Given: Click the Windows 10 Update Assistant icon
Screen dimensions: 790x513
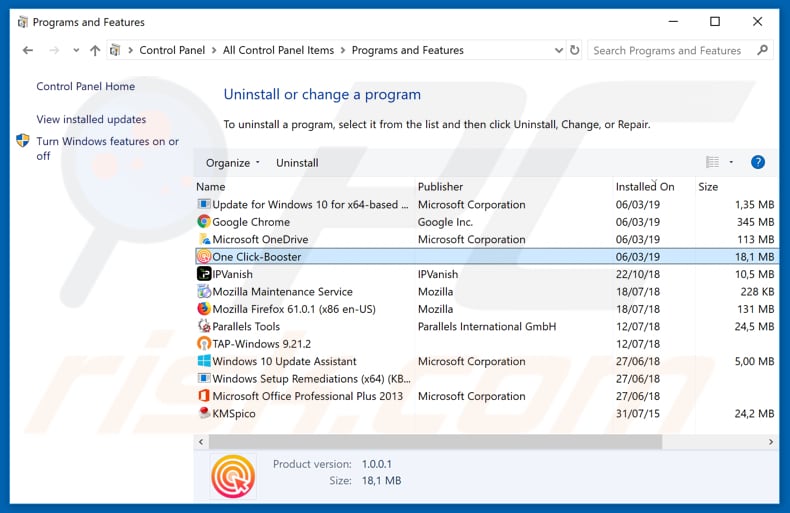Looking at the screenshot, I should click(x=204, y=361).
